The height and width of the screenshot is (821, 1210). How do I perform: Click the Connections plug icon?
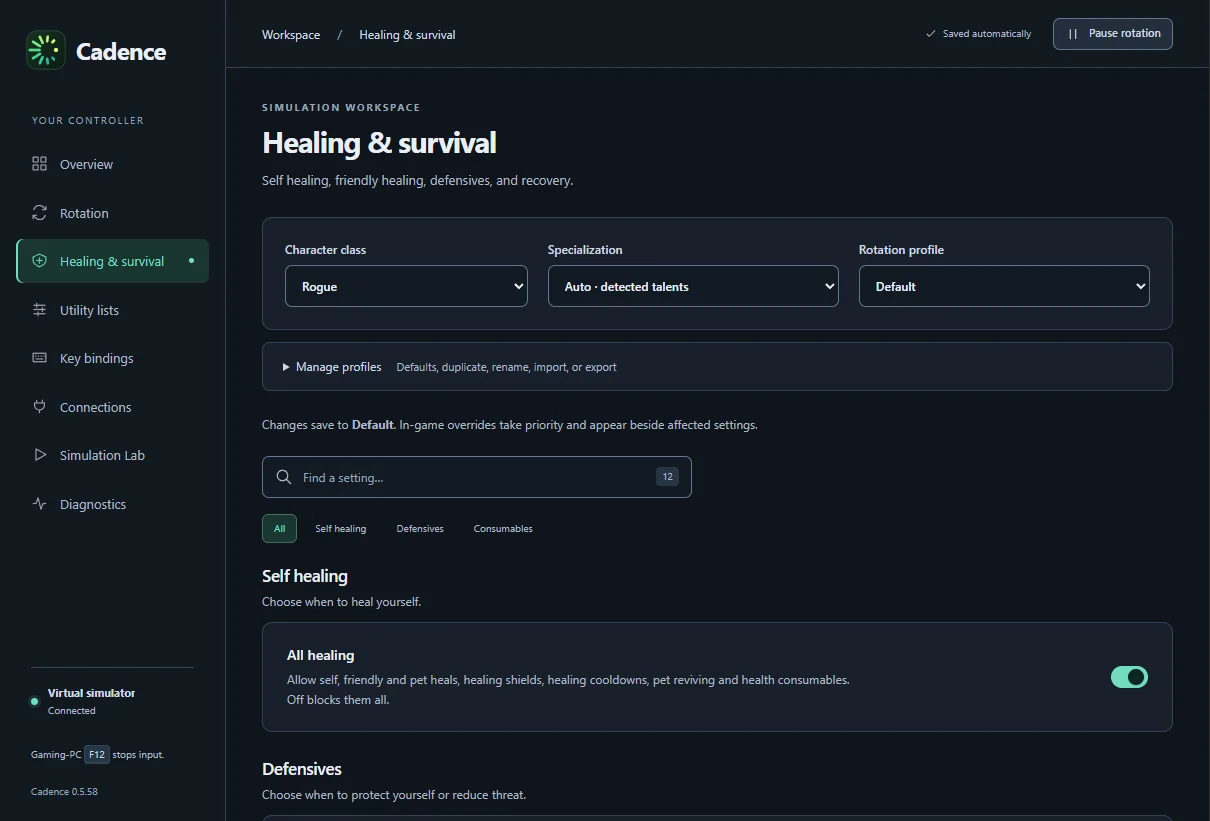coord(40,407)
